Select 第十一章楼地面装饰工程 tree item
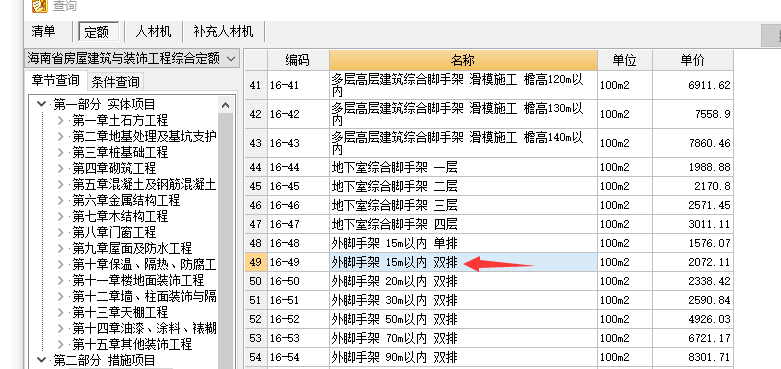This screenshot has height=369, width=781. 138,280
